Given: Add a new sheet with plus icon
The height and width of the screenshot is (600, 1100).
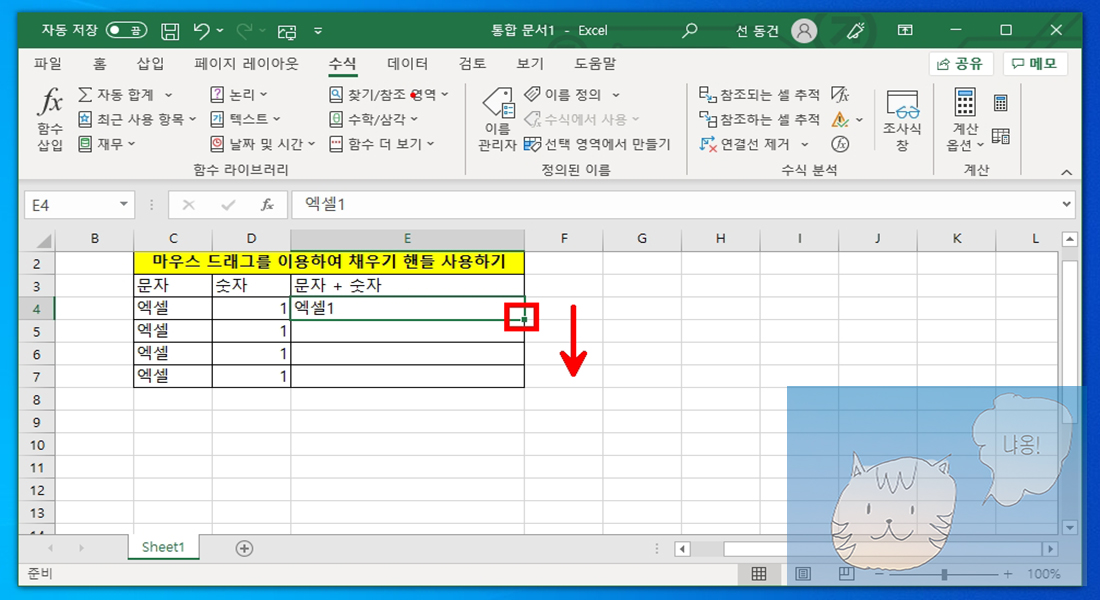Looking at the screenshot, I should point(244,548).
